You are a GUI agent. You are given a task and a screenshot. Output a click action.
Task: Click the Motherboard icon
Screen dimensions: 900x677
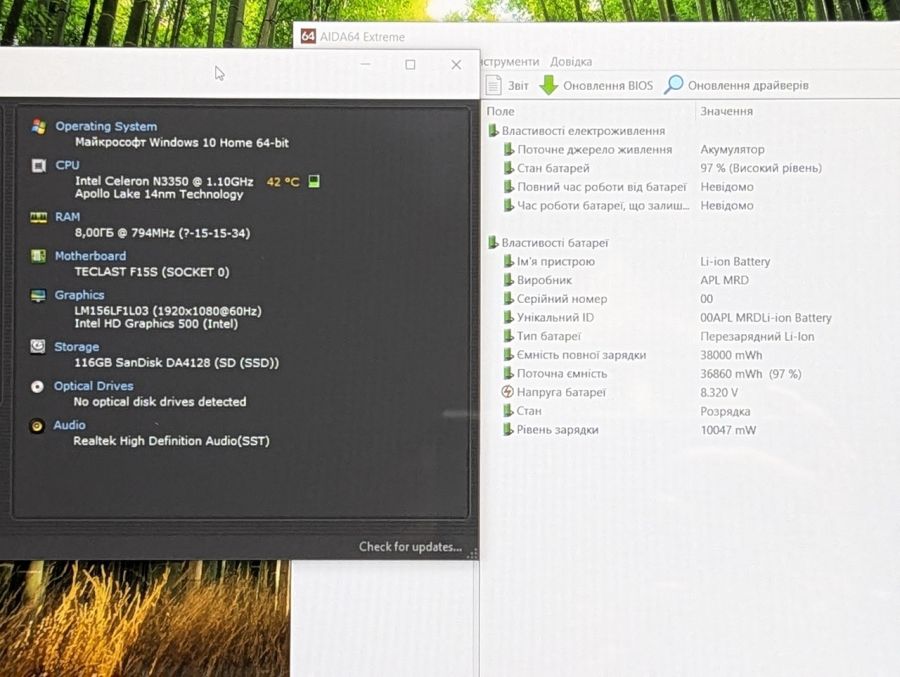click(x=38, y=256)
